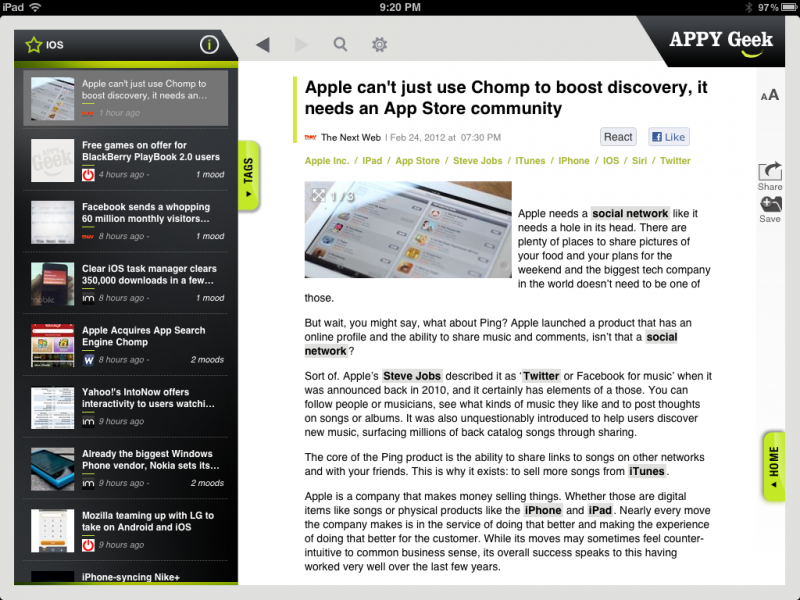Image resolution: width=800 pixels, height=600 pixels.
Task: Open settings gear icon
Action: 379,44
